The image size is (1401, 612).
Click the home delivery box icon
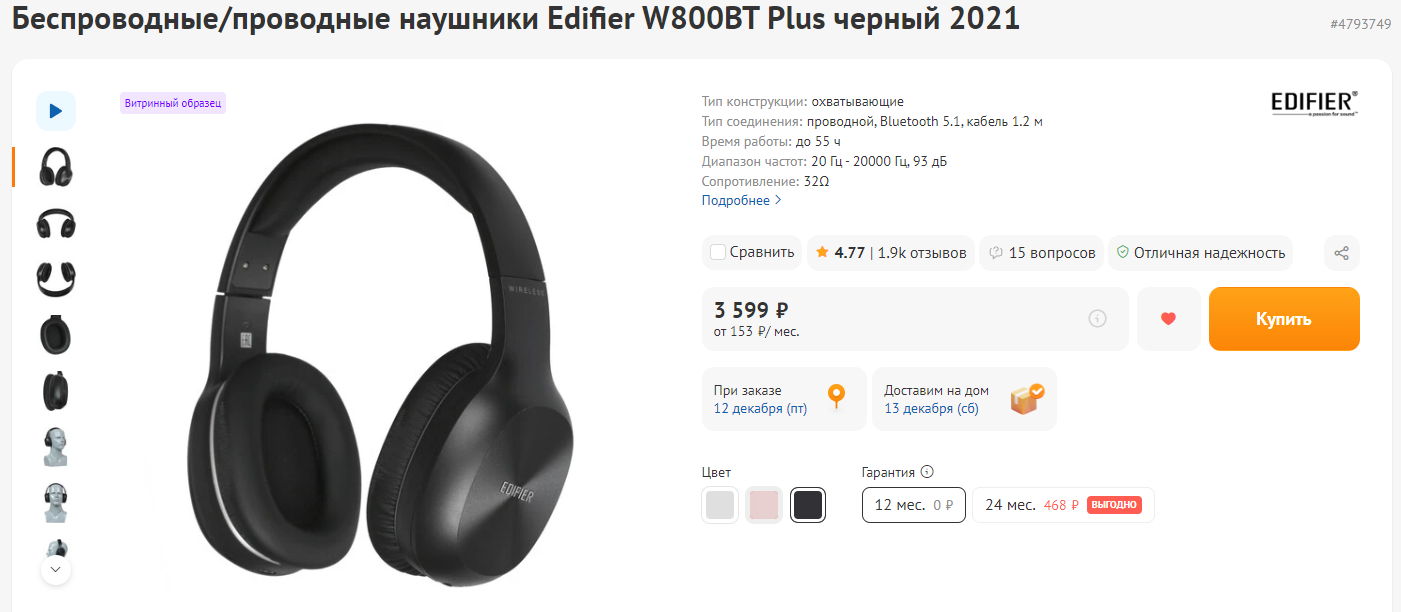[1027, 398]
